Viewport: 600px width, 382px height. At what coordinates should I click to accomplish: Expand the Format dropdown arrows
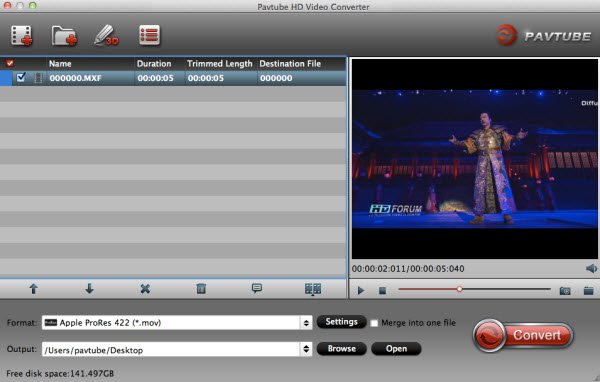coord(306,323)
